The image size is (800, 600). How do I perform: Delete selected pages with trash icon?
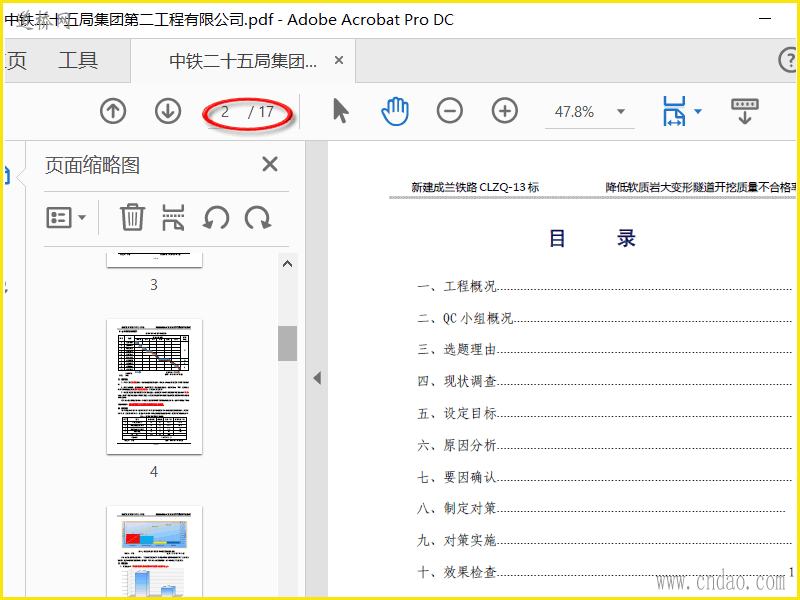[132, 217]
